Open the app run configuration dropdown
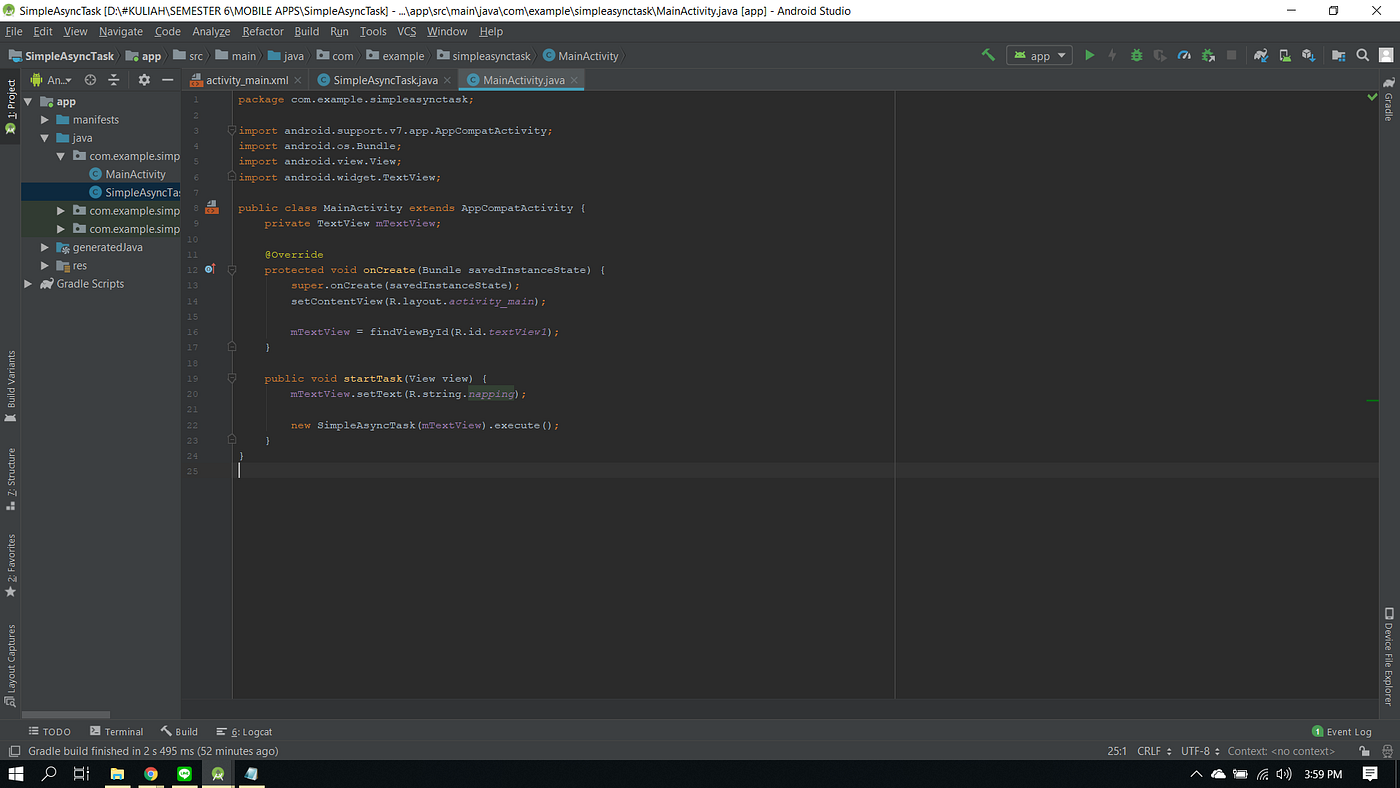 1040,56
